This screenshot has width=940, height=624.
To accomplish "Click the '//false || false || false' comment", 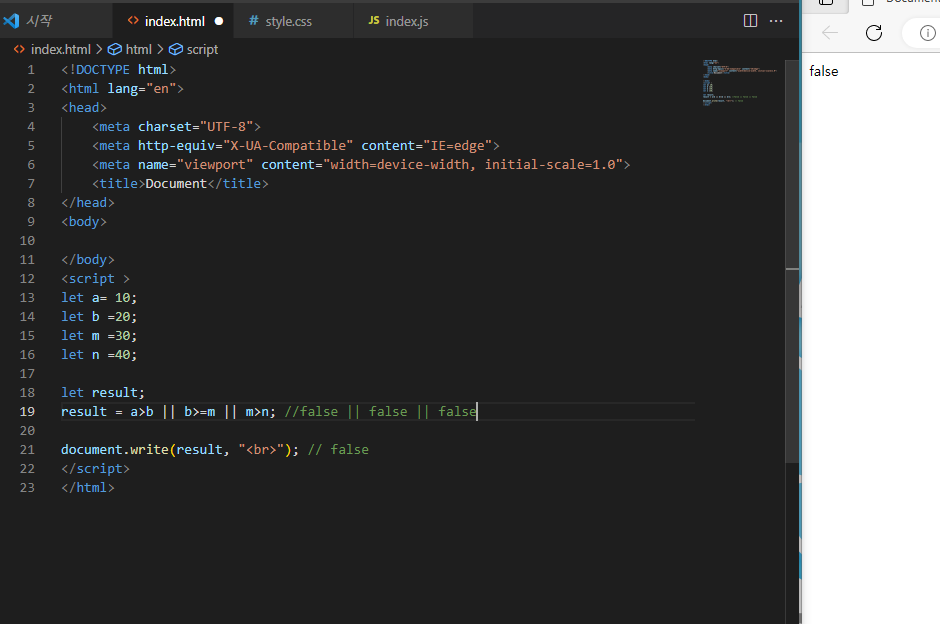I will (x=381, y=412).
